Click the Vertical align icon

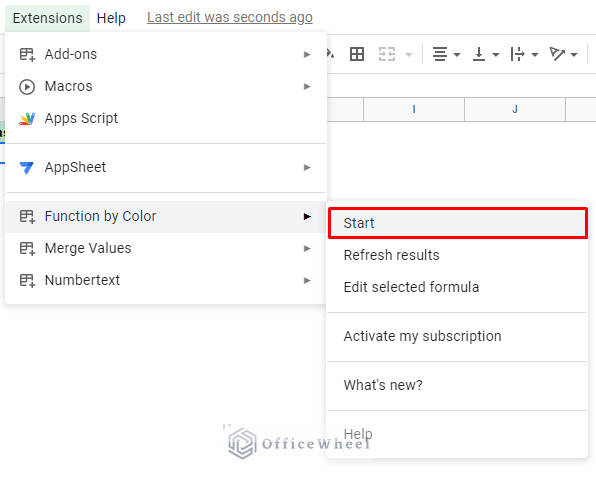coord(479,54)
